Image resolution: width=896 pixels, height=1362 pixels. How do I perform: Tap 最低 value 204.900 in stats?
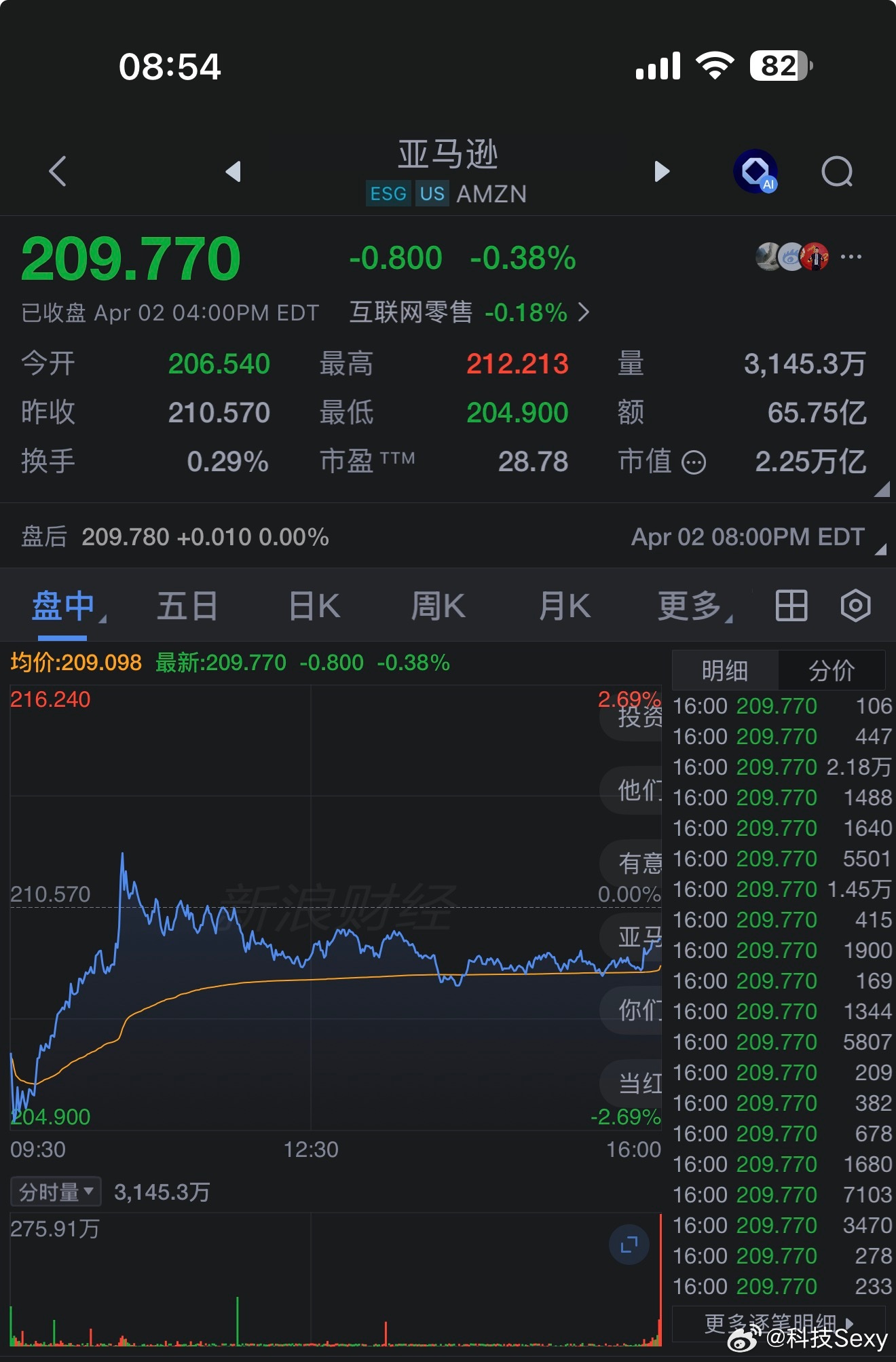(x=517, y=413)
